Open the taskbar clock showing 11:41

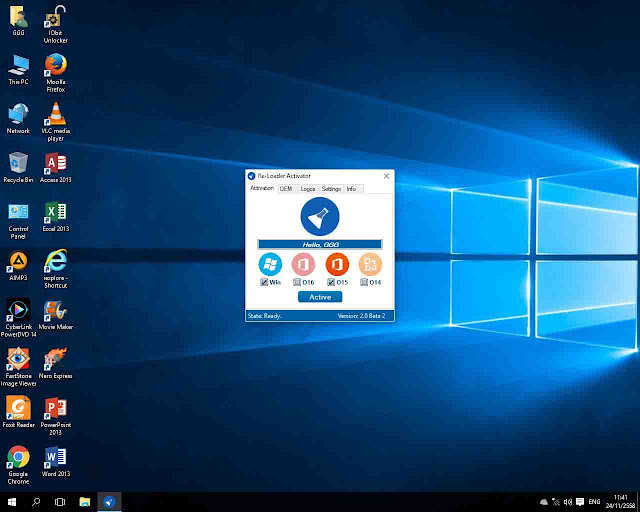point(620,502)
